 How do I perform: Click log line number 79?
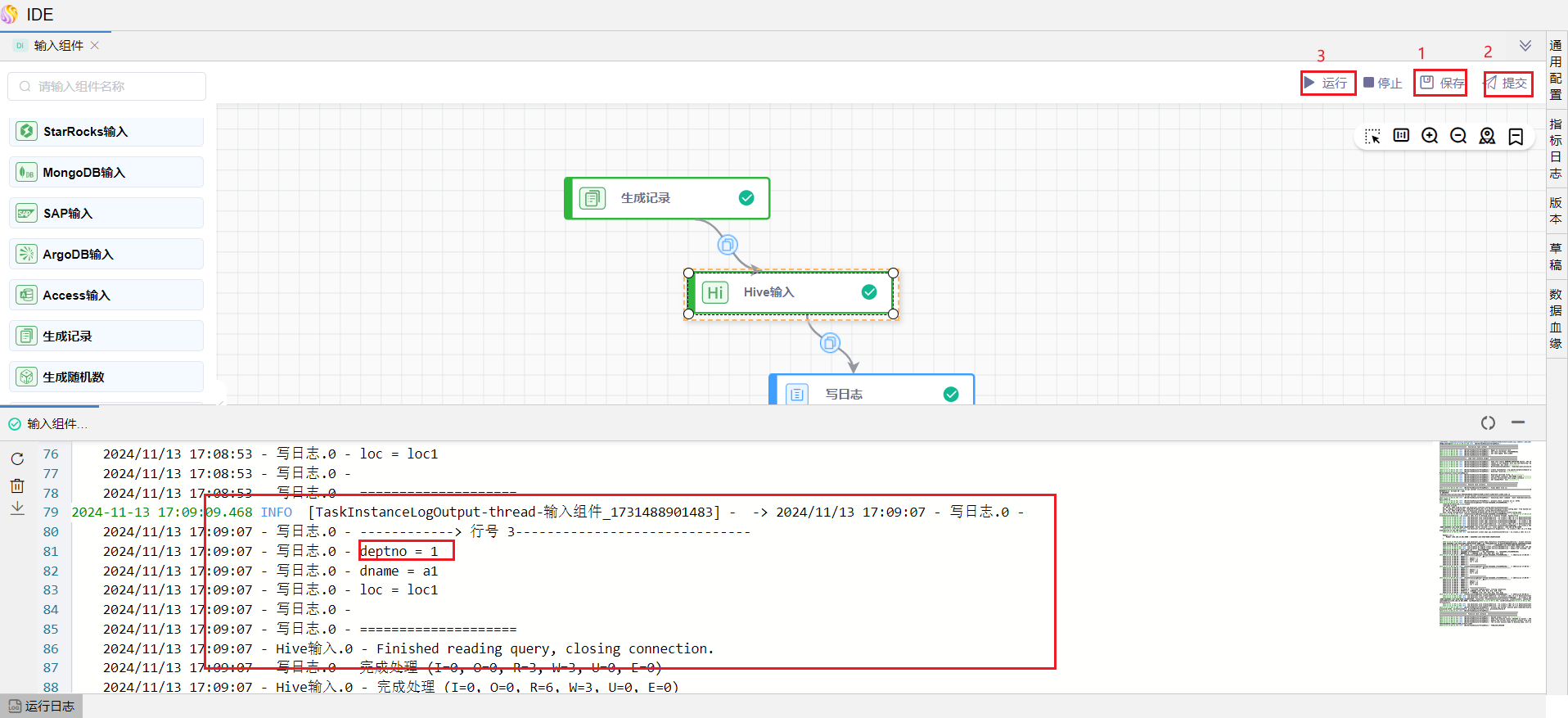(x=51, y=512)
